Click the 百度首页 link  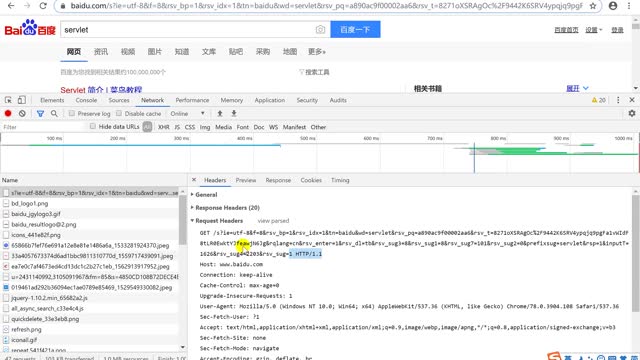click(x=566, y=30)
